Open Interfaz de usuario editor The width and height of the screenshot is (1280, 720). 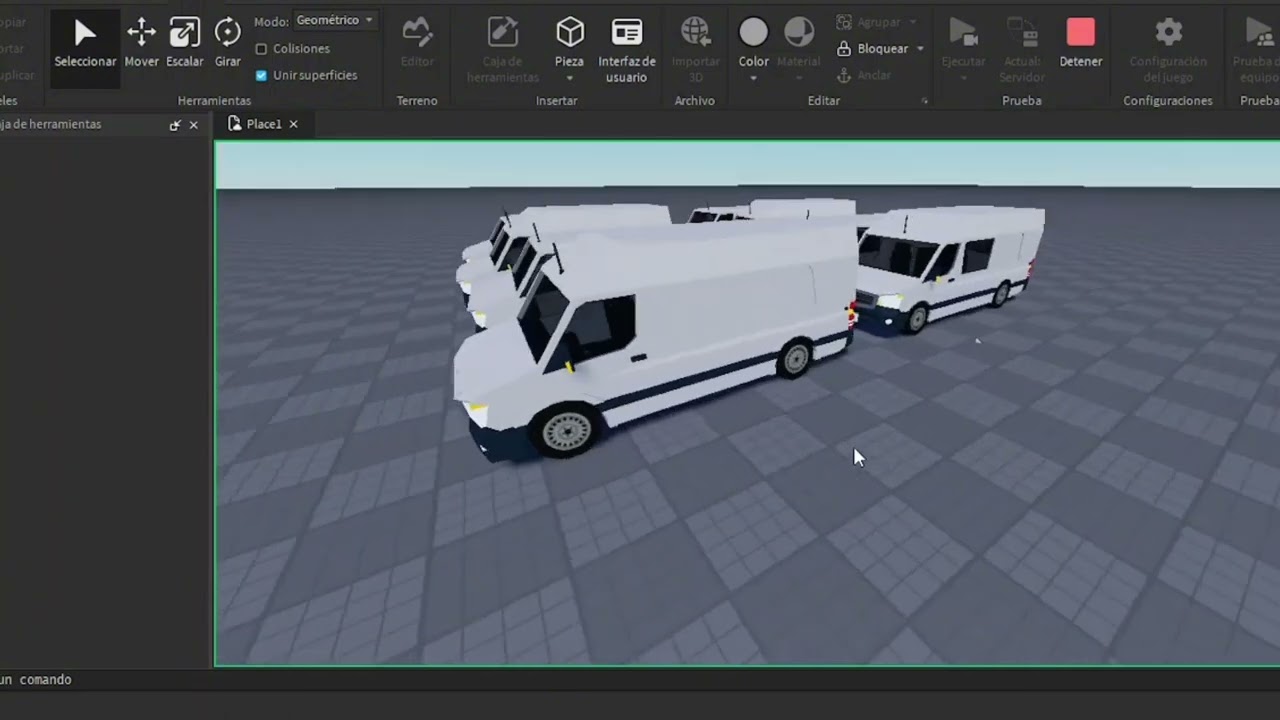(x=626, y=50)
